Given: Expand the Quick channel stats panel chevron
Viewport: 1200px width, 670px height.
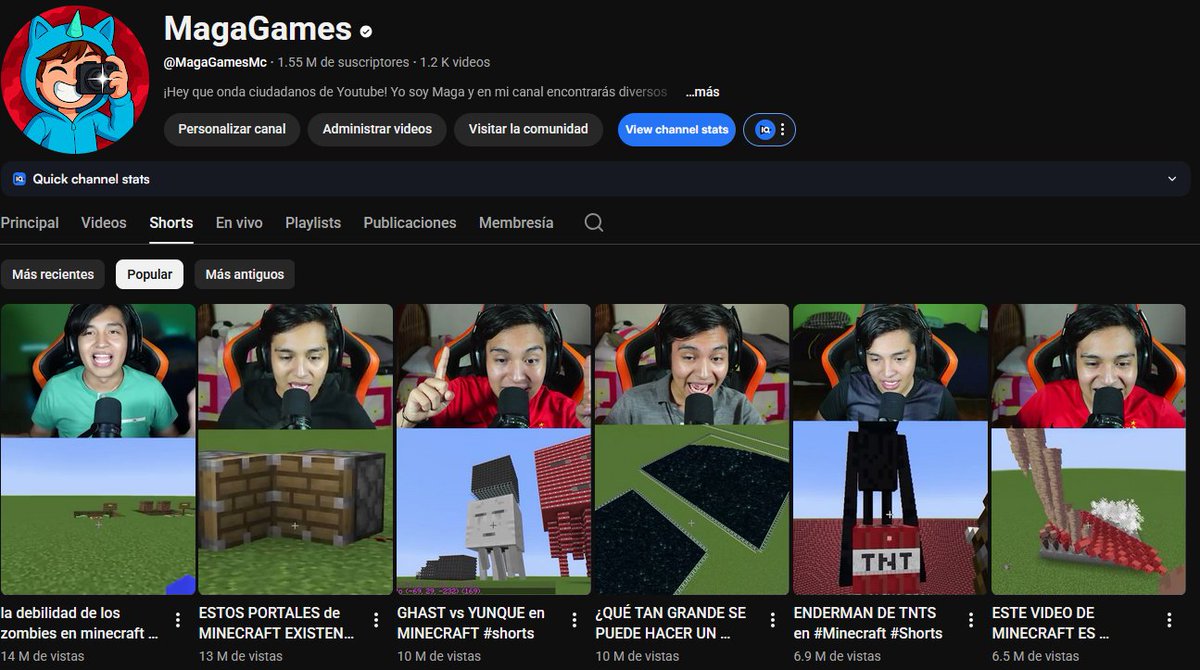Looking at the screenshot, I should tap(1172, 179).
